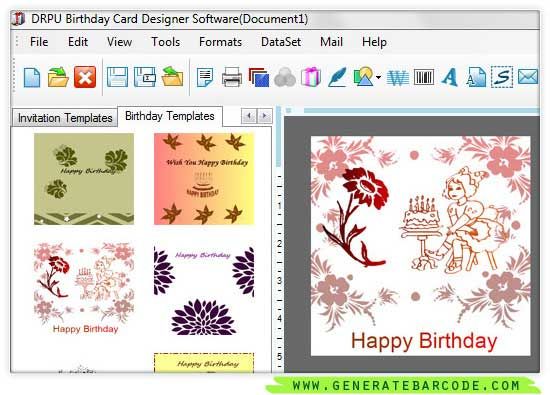This screenshot has height=395, width=550.
Task: Expand the image insert dropdown arrow
Action: tap(378, 77)
